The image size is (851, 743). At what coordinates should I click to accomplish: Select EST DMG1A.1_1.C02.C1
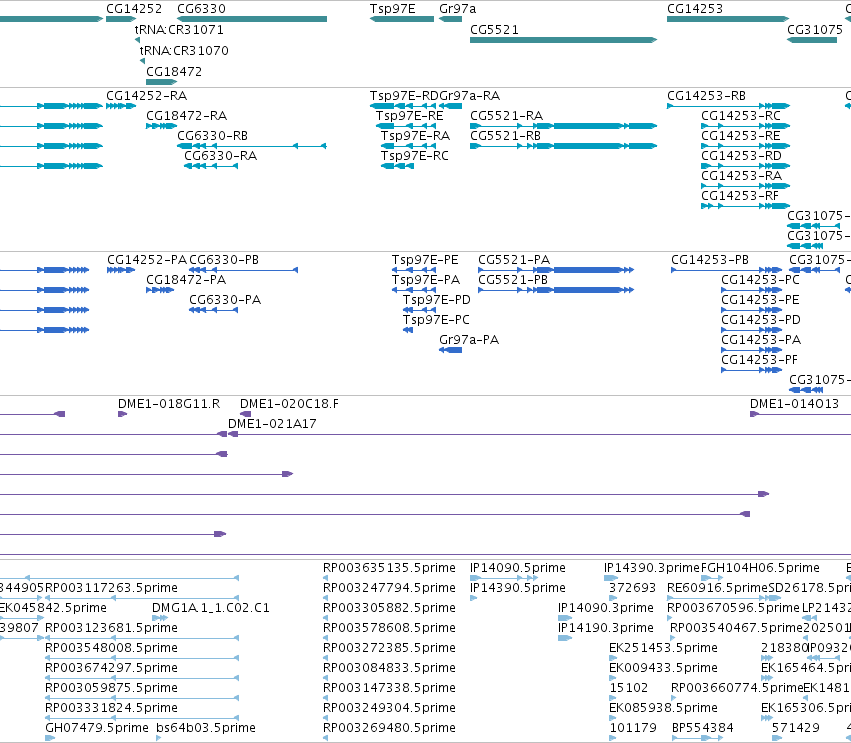[x=211, y=608]
